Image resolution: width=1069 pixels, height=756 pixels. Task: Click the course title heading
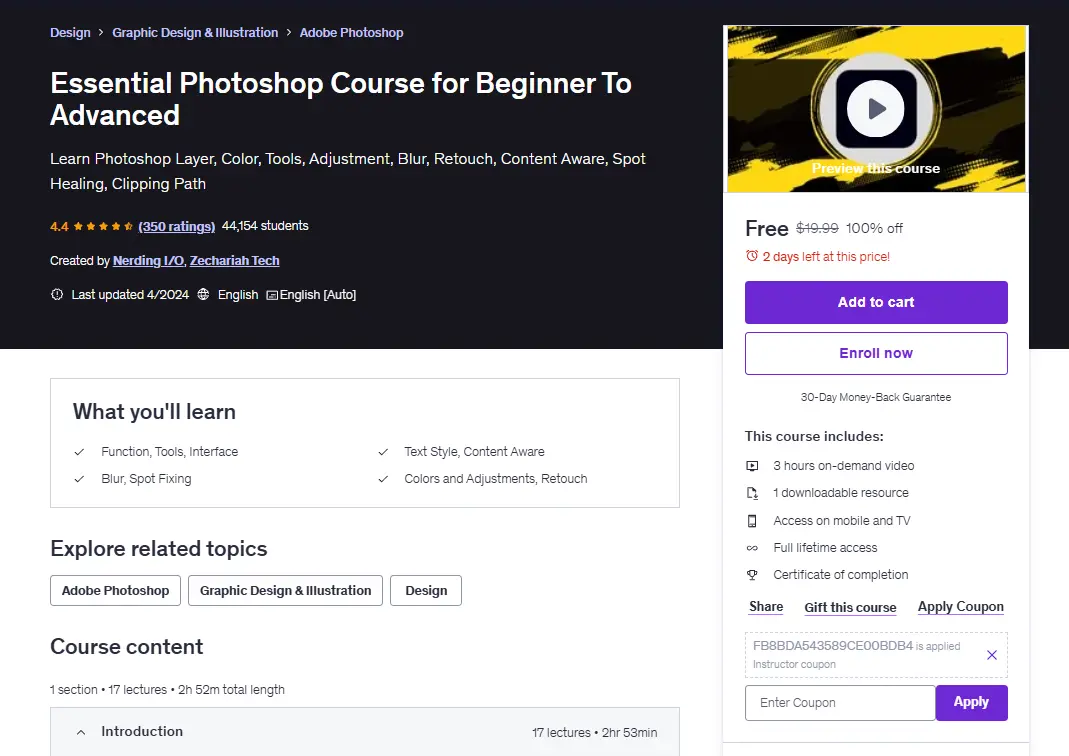341,99
